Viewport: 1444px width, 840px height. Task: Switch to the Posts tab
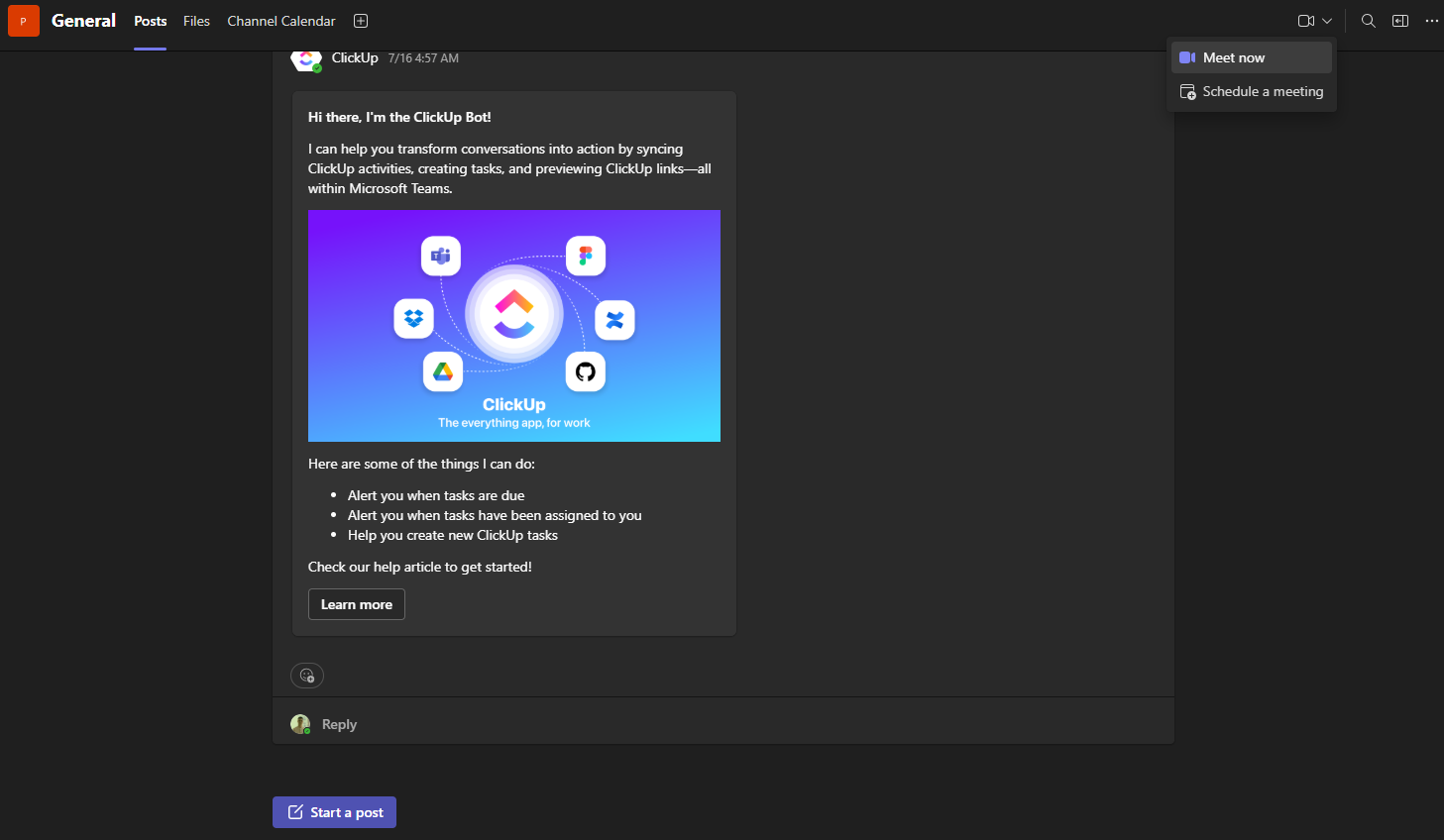(x=151, y=21)
